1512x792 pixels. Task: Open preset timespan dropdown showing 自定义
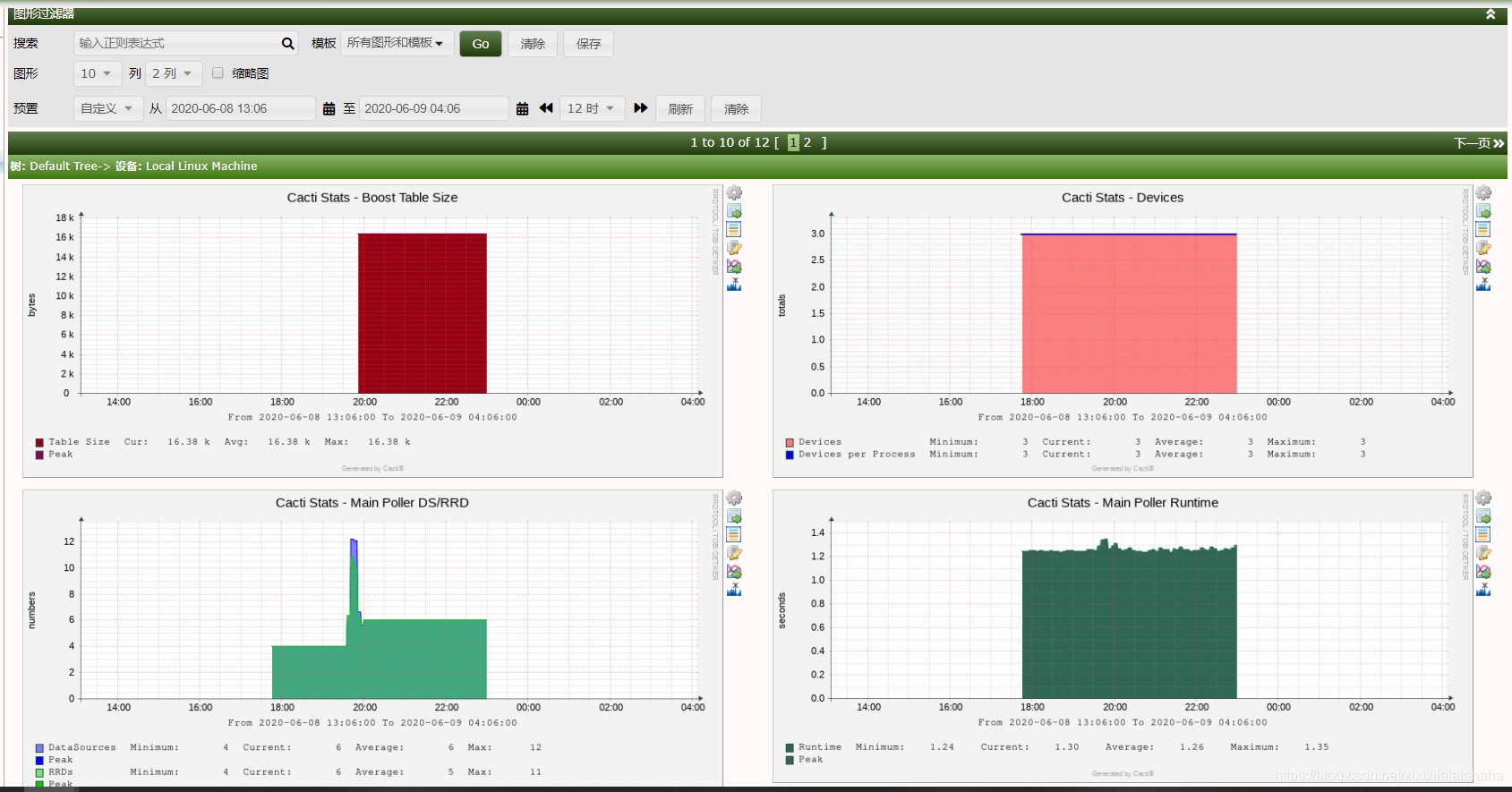pos(108,108)
